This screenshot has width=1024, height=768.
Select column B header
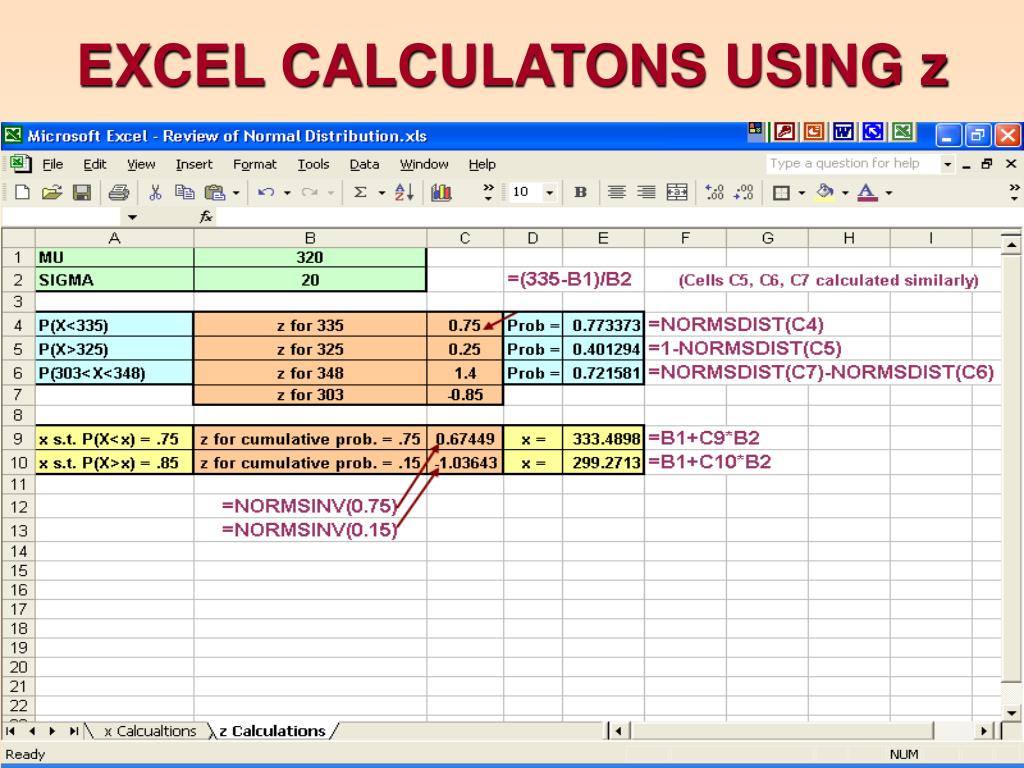click(310, 238)
